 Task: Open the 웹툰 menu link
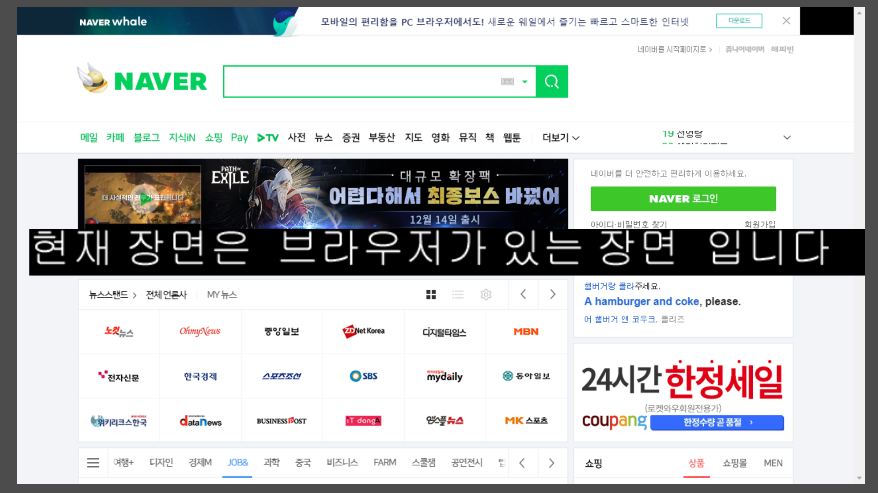coord(512,137)
